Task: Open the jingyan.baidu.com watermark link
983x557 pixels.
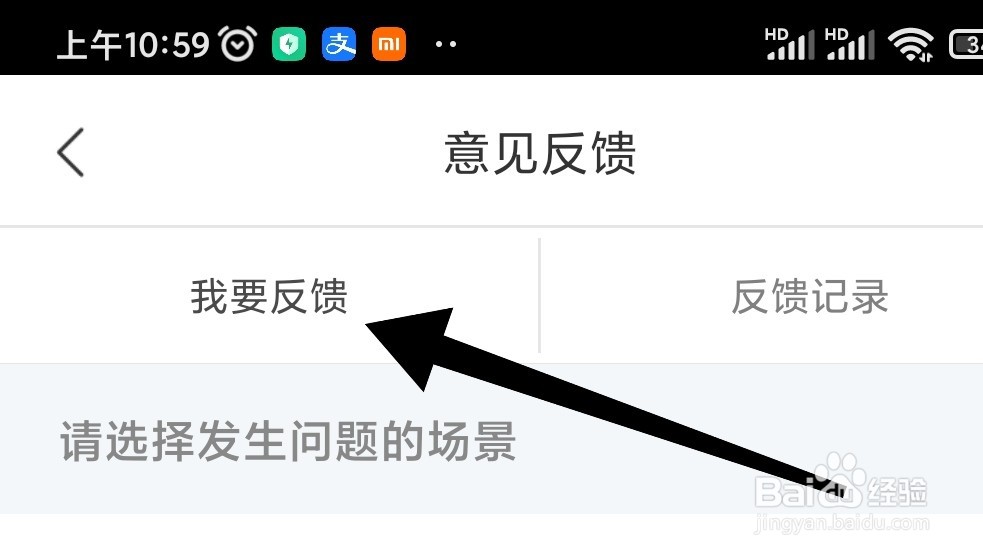Action: pos(842,523)
